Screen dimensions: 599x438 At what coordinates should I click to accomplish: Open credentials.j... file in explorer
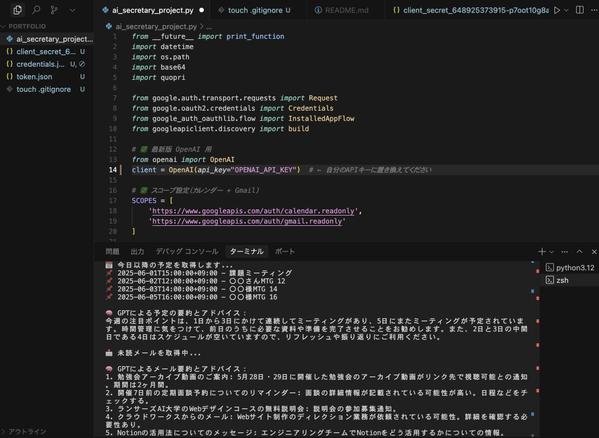click(x=47, y=64)
